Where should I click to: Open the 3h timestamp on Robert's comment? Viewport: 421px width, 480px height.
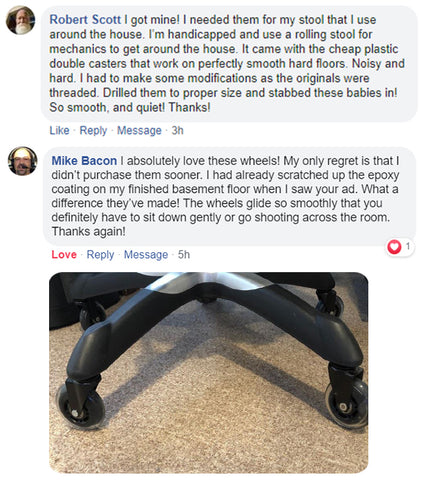[x=178, y=130]
